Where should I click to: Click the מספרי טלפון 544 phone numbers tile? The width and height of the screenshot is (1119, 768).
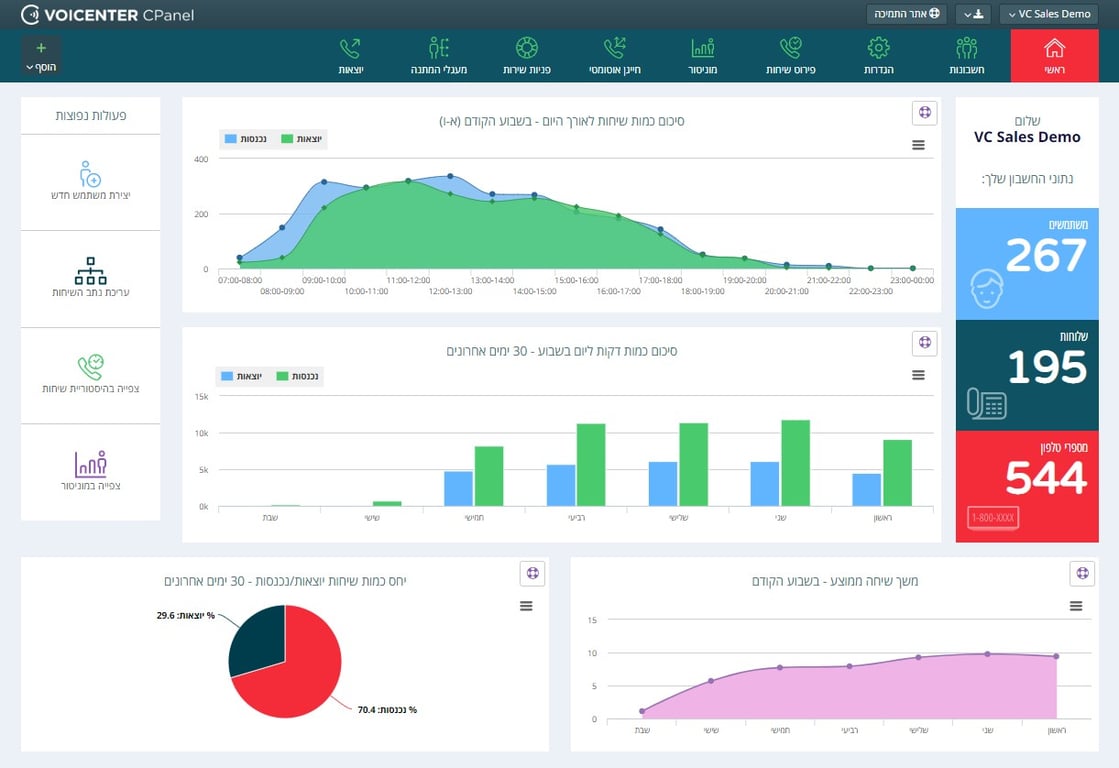[x=1027, y=487]
